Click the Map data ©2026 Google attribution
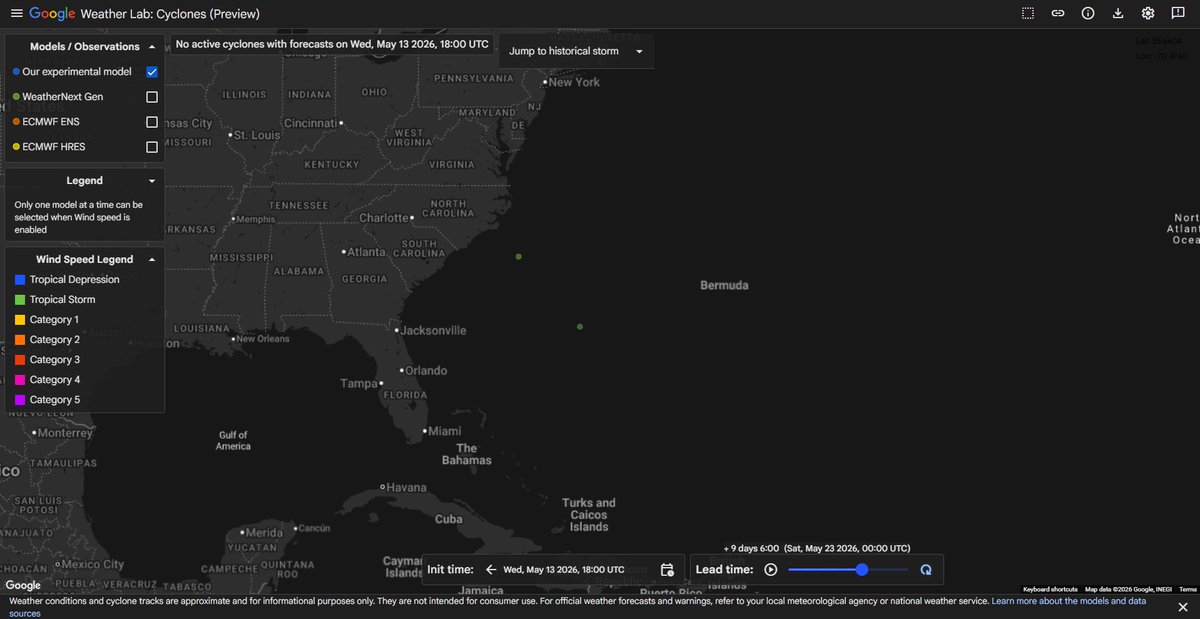 [x=1128, y=590]
